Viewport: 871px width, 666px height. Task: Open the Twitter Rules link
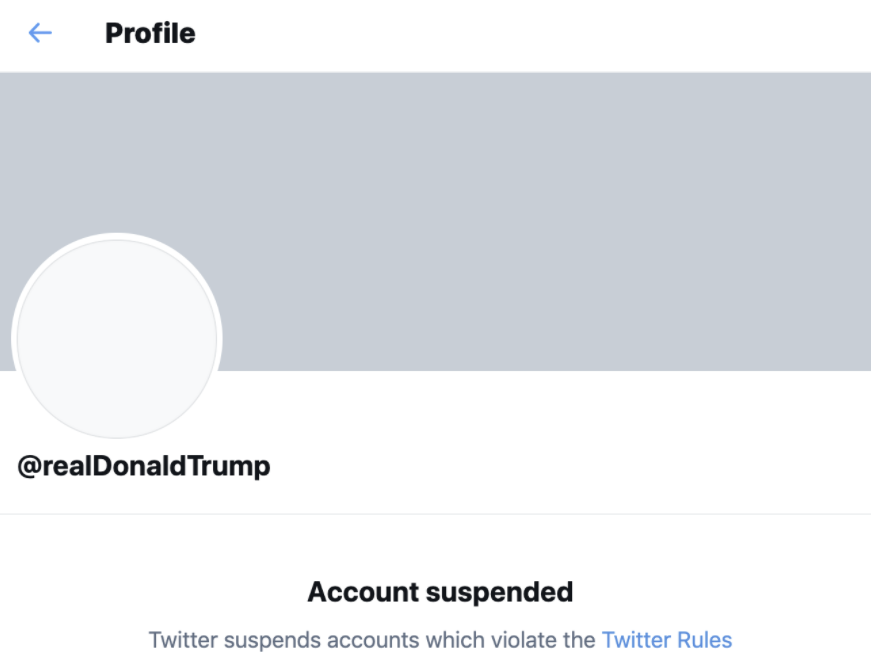point(667,640)
